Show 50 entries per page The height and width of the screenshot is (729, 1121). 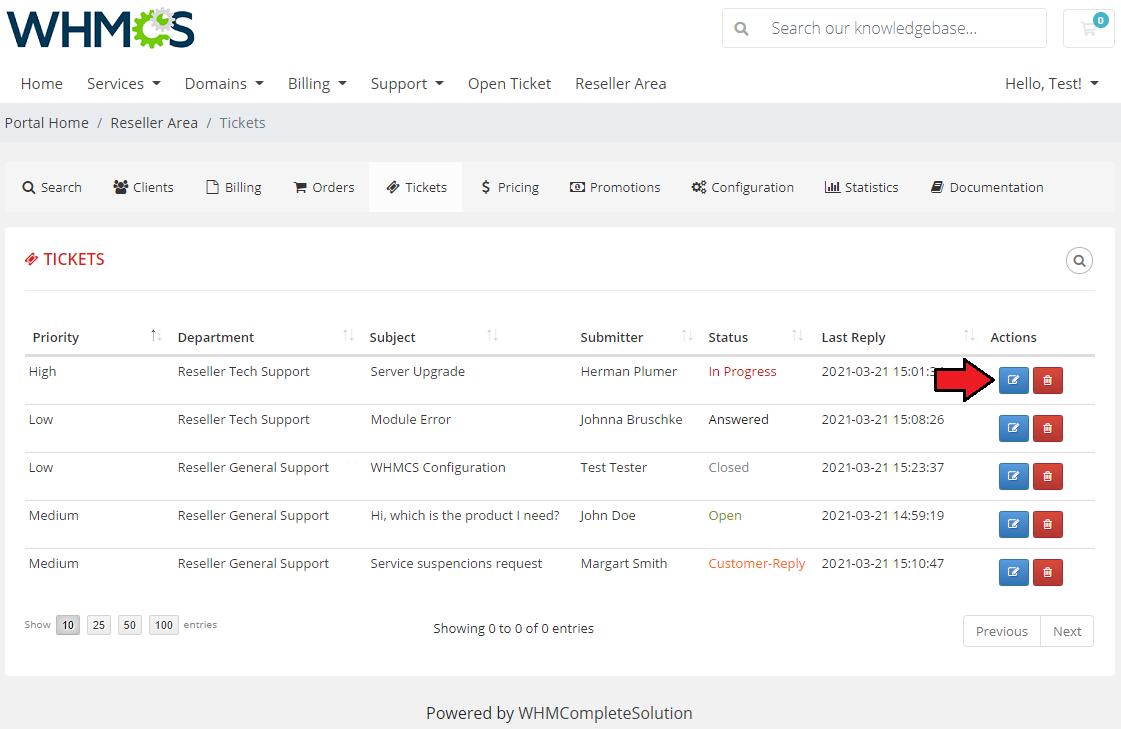click(129, 625)
